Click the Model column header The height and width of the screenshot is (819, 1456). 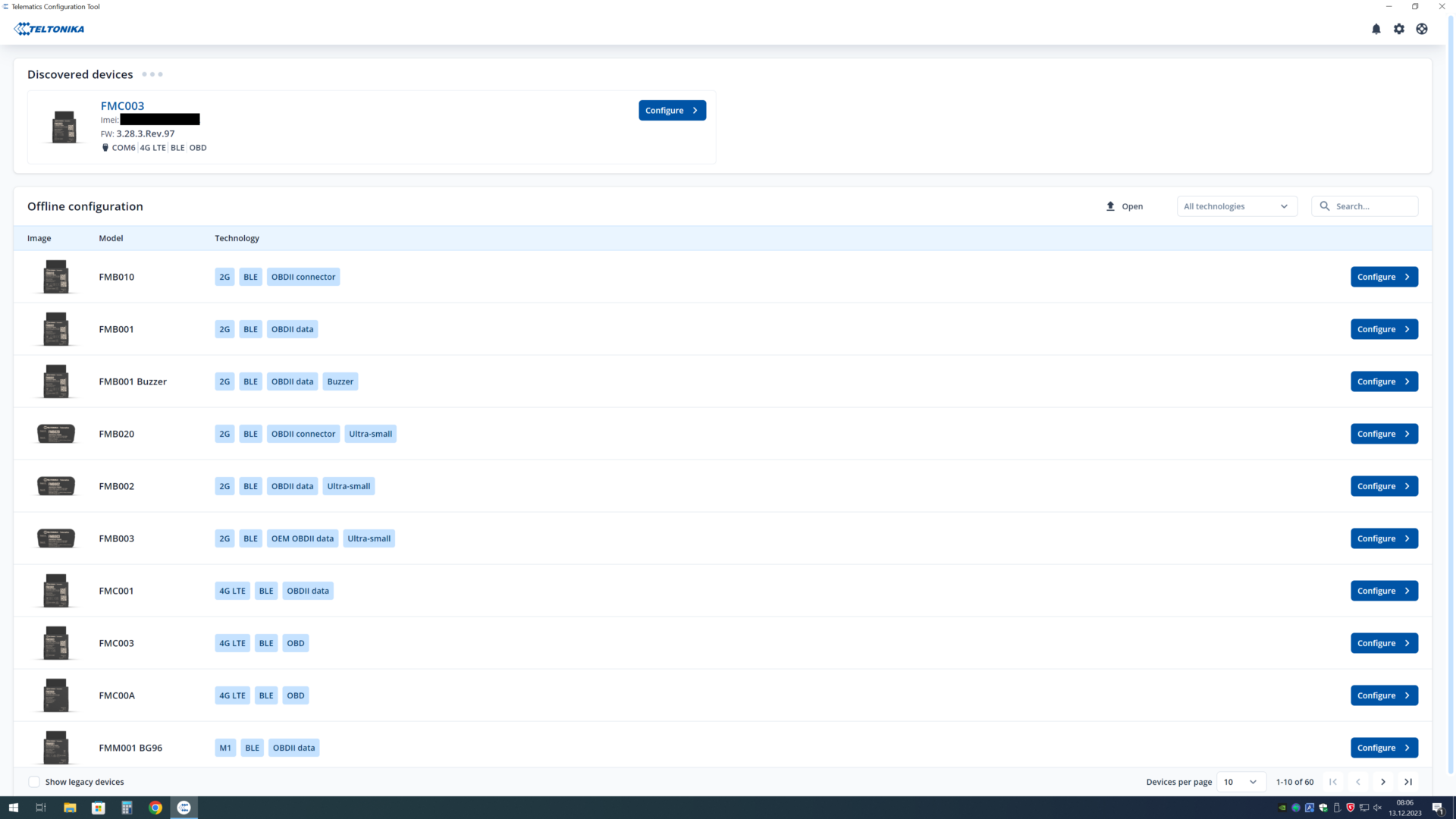[111, 238]
